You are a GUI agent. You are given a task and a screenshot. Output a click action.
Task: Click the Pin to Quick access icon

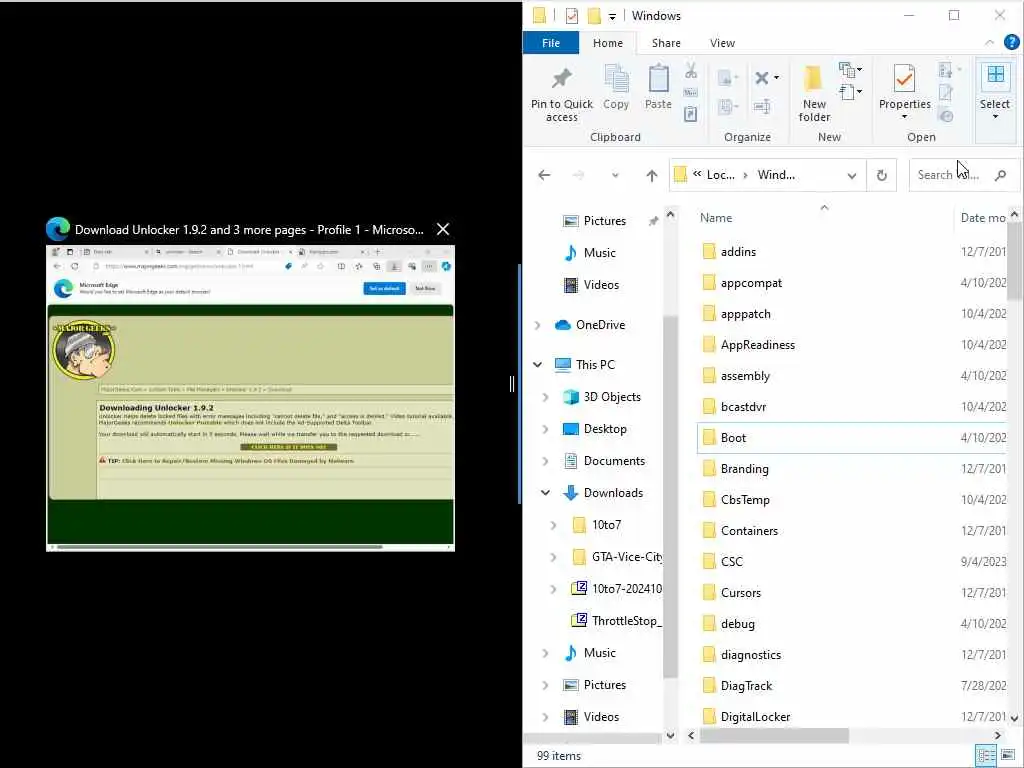pyautogui.click(x=562, y=78)
